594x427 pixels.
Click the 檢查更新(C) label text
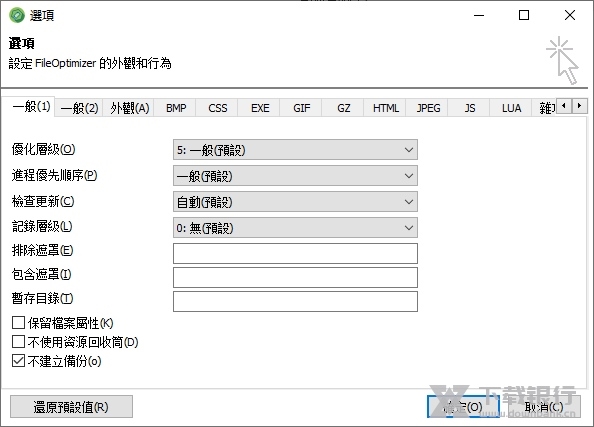43,201
